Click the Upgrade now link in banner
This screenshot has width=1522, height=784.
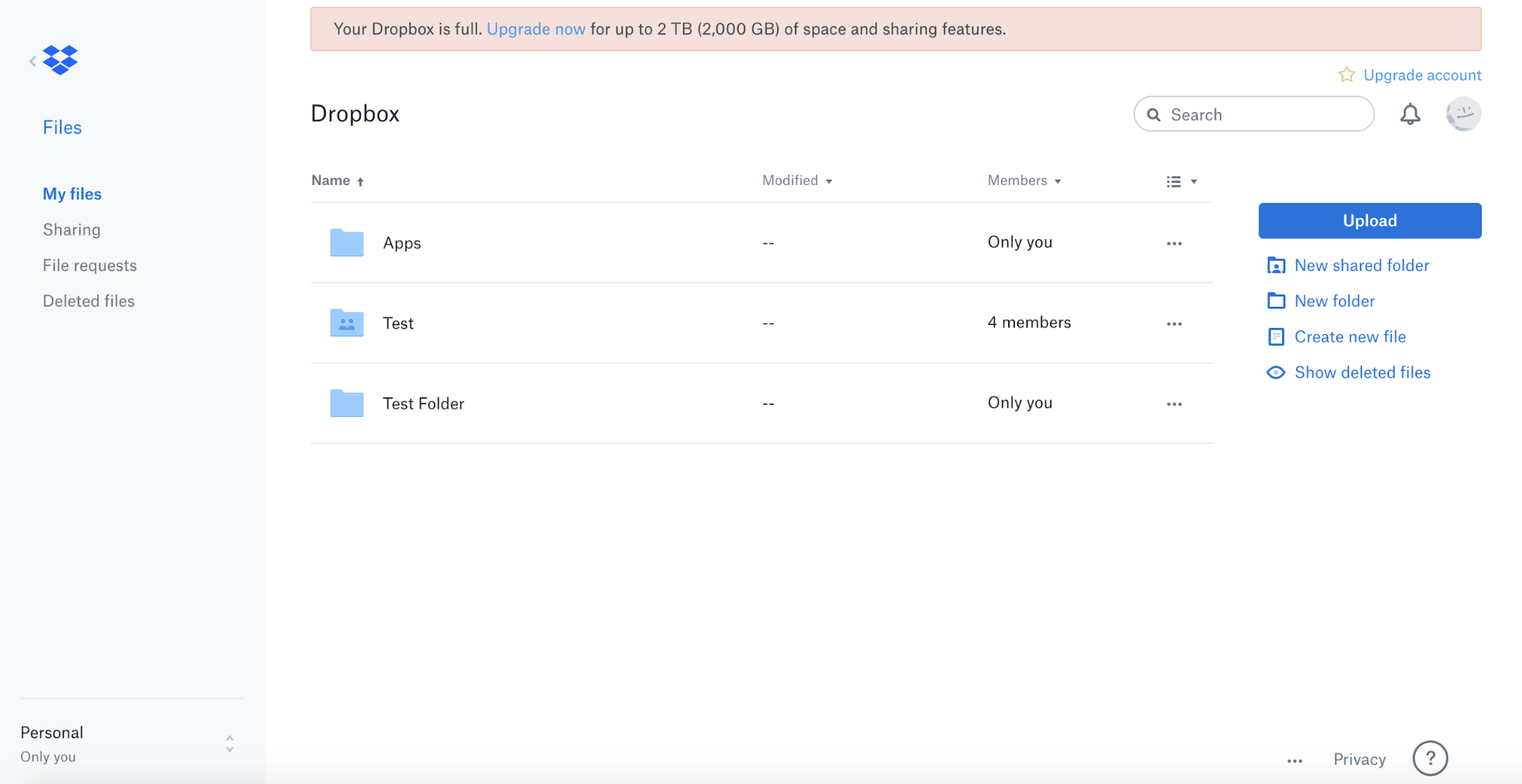click(x=535, y=29)
